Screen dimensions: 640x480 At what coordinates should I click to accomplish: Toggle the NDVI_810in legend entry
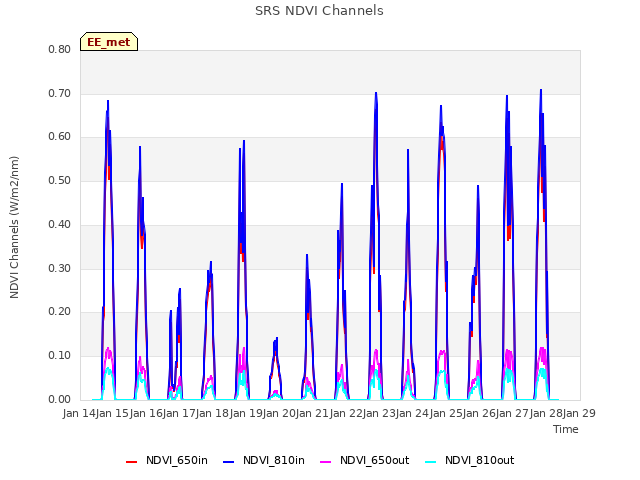pyautogui.click(x=264, y=461)
